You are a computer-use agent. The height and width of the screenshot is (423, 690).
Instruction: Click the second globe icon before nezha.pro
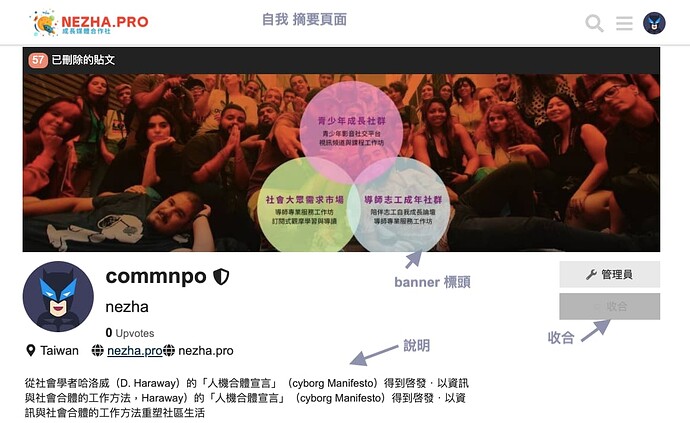point(169,351)
